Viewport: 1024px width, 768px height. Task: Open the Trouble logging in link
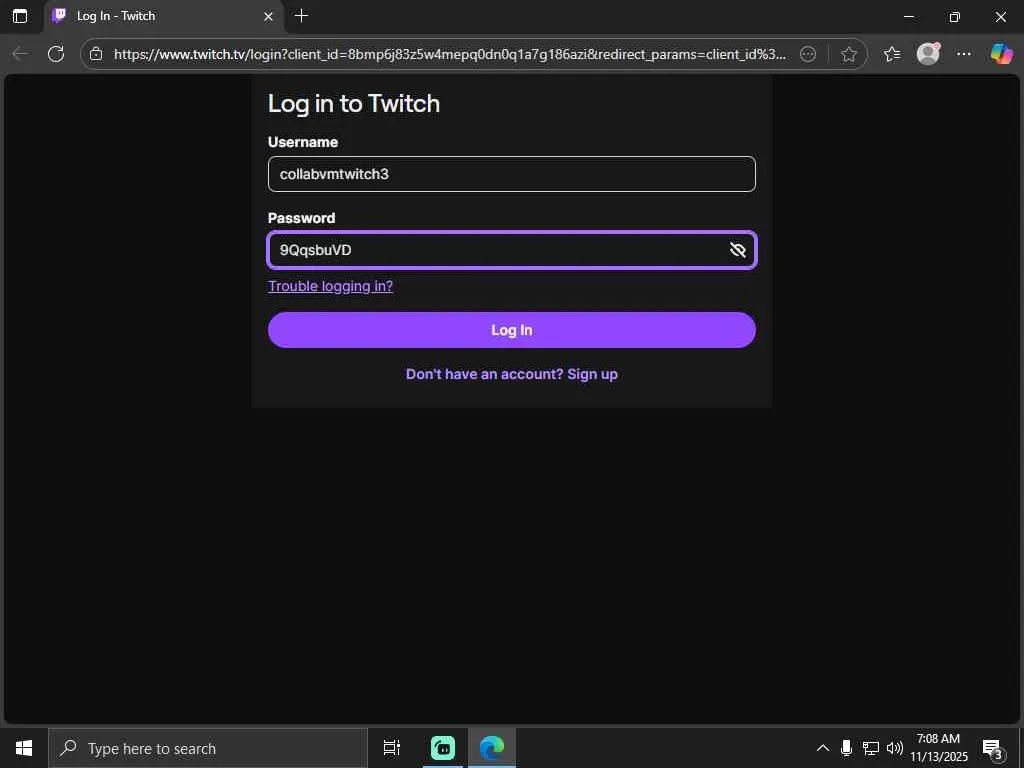tap(330, 286)
